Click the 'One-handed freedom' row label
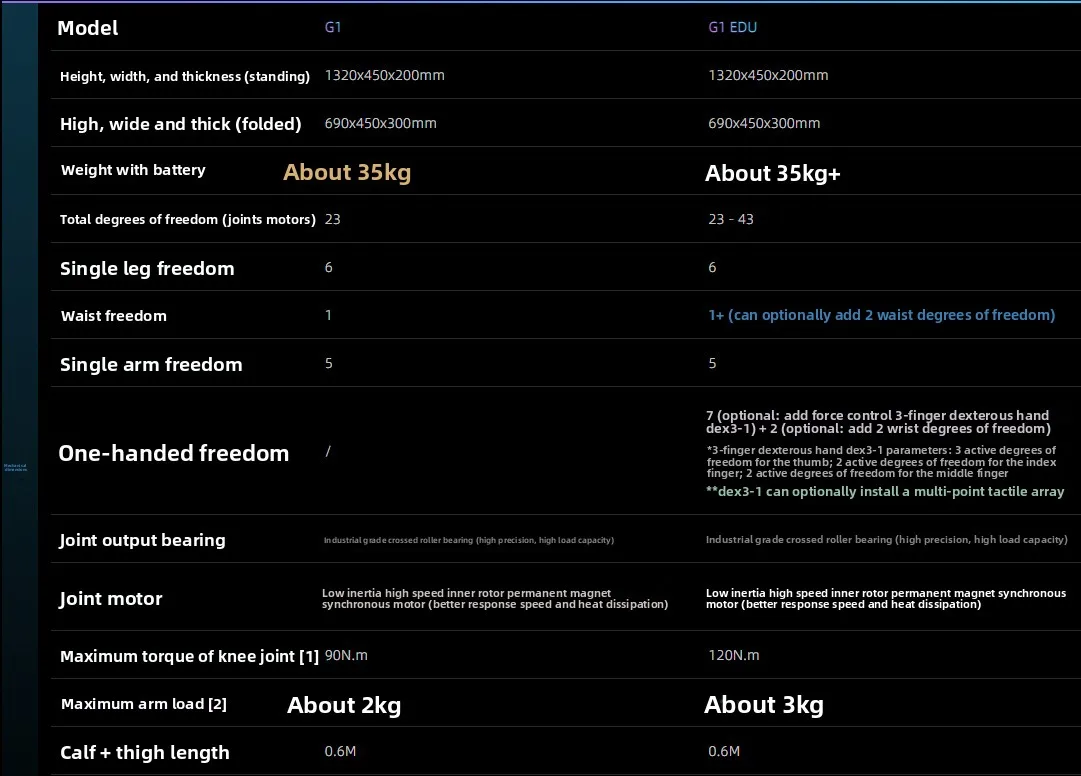 174,453
